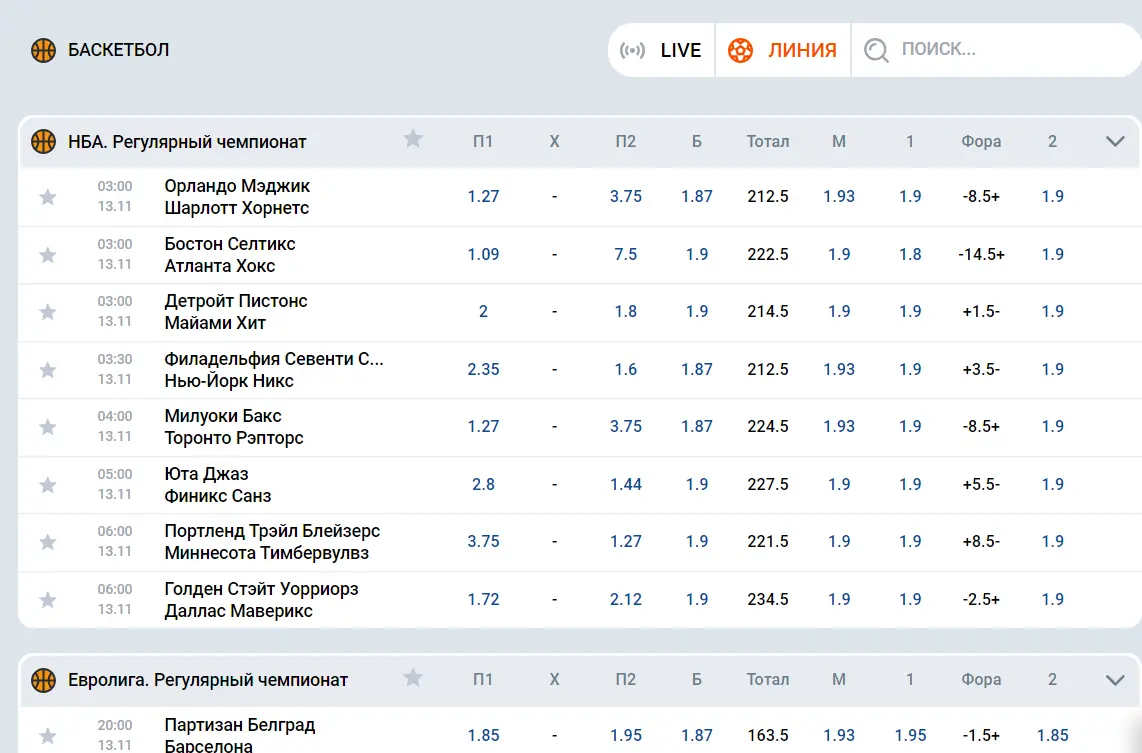Open the Милуоки Бакс vs Торонто Рэпторс match

click(x=234, y=427)
